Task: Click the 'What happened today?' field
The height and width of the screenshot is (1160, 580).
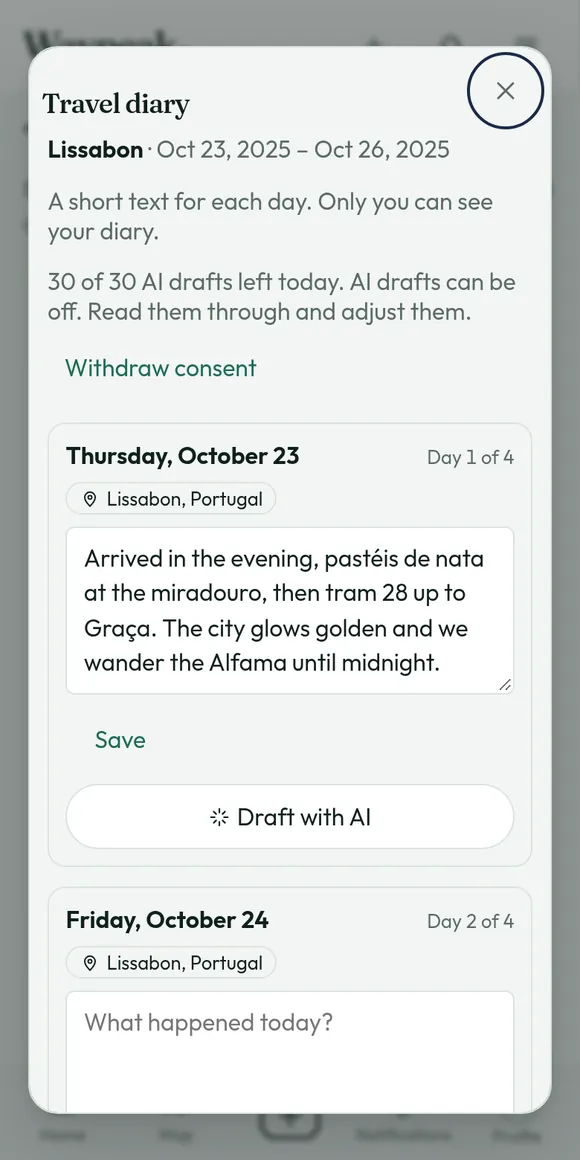Action: [290, 1051]
